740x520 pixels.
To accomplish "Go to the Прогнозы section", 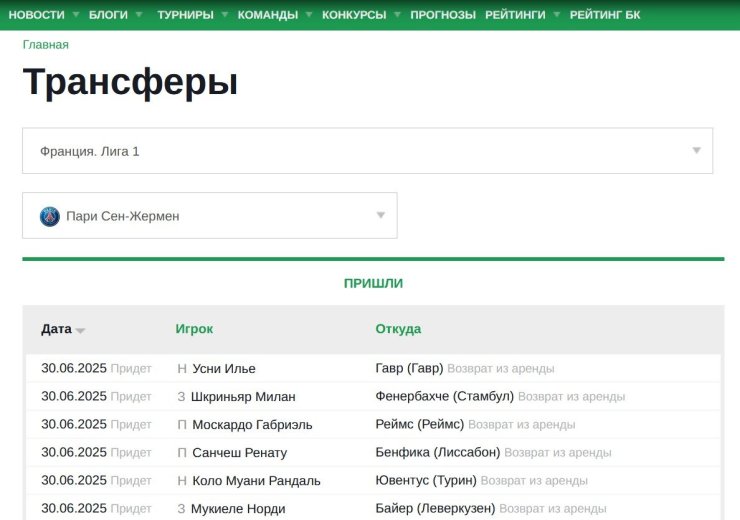I will pos(442,15).
